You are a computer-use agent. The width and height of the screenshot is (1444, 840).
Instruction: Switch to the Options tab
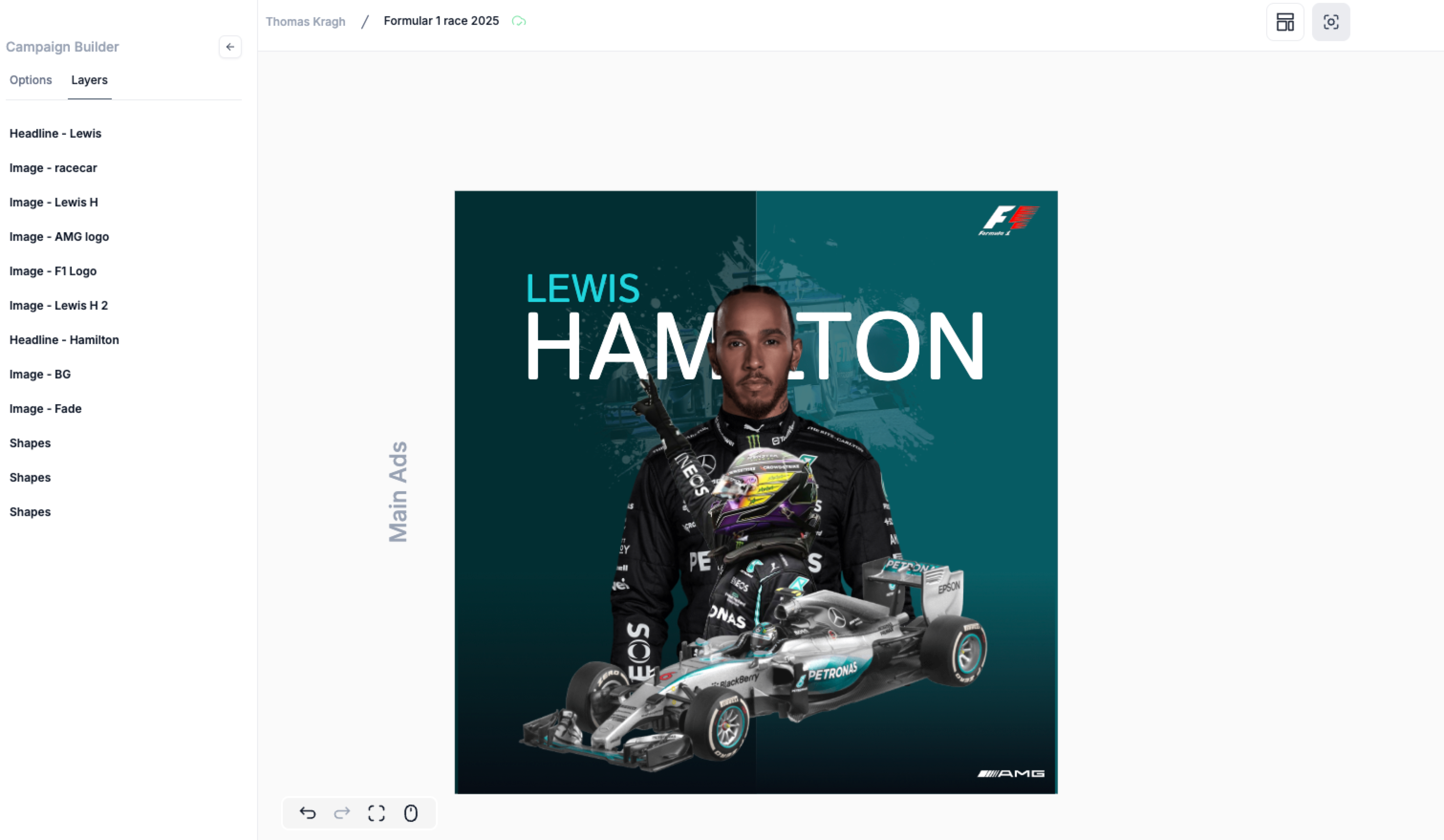[31, 80]
